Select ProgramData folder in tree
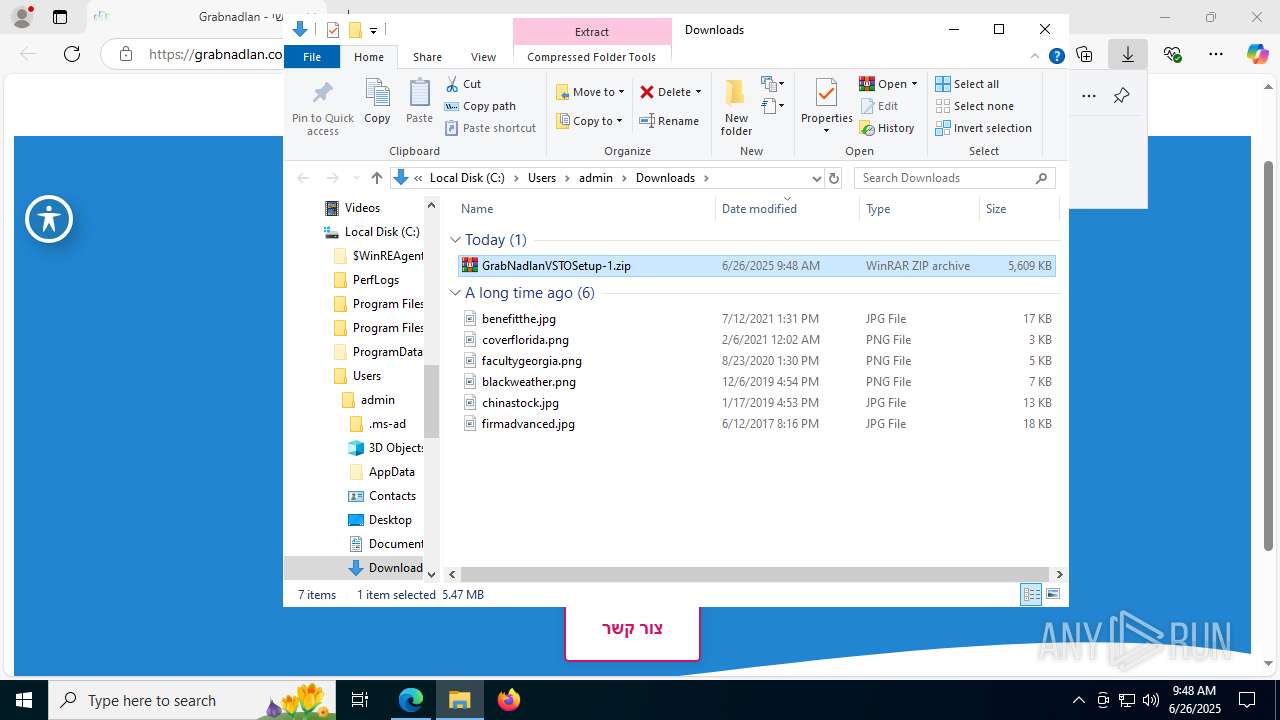 point(387,352)
